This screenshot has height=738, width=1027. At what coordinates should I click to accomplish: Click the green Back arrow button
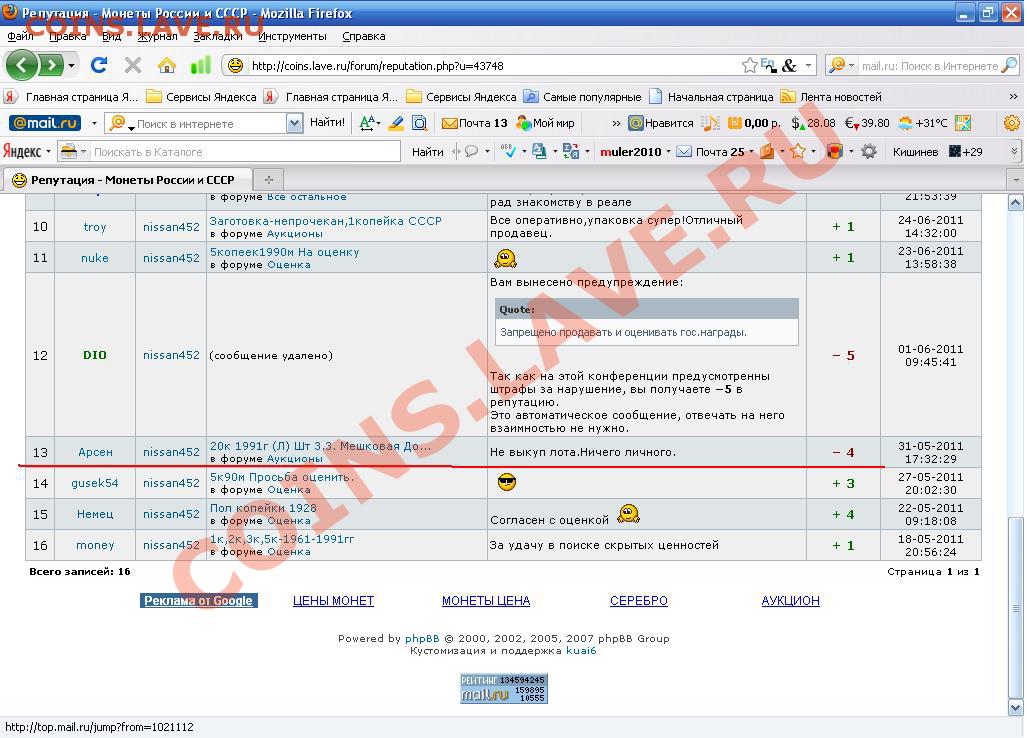pyautogui.click(x=22, y=66)
